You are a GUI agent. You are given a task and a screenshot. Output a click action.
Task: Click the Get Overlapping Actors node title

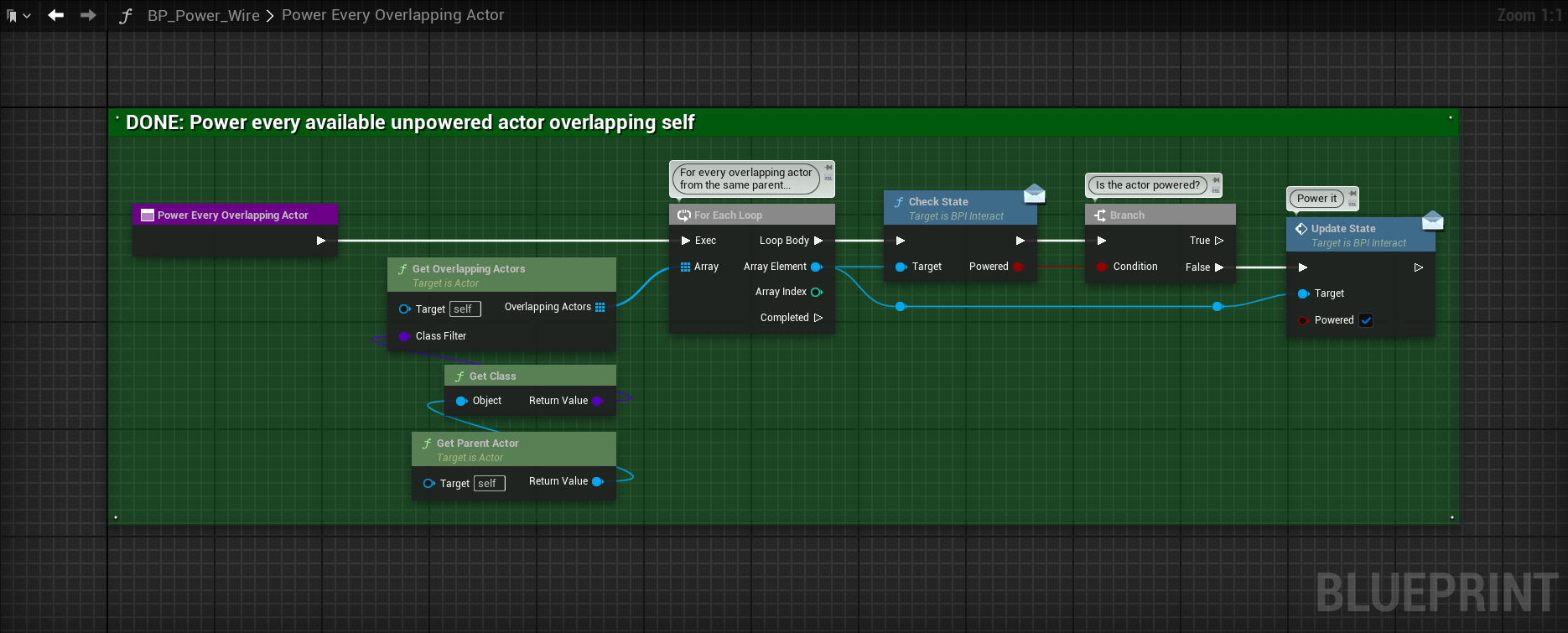point(469,269)
